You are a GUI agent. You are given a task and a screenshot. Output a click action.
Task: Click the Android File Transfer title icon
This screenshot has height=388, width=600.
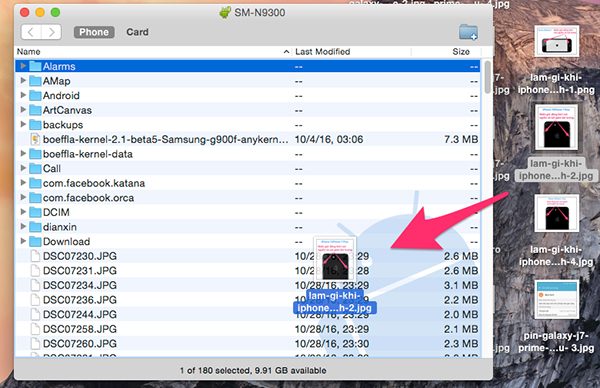tap(225, 12)
